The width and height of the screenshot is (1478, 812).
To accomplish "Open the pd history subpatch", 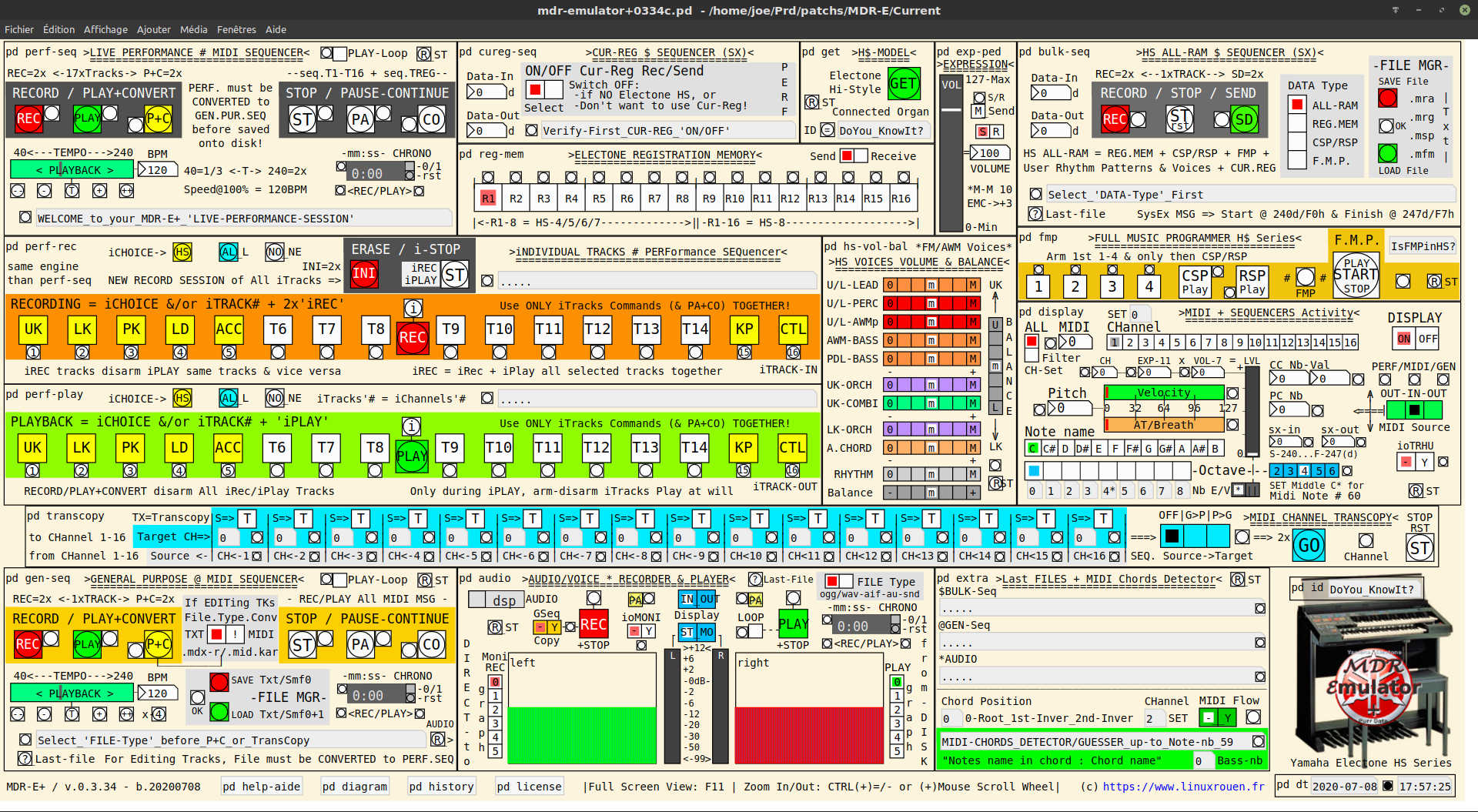I will [441, 787].
